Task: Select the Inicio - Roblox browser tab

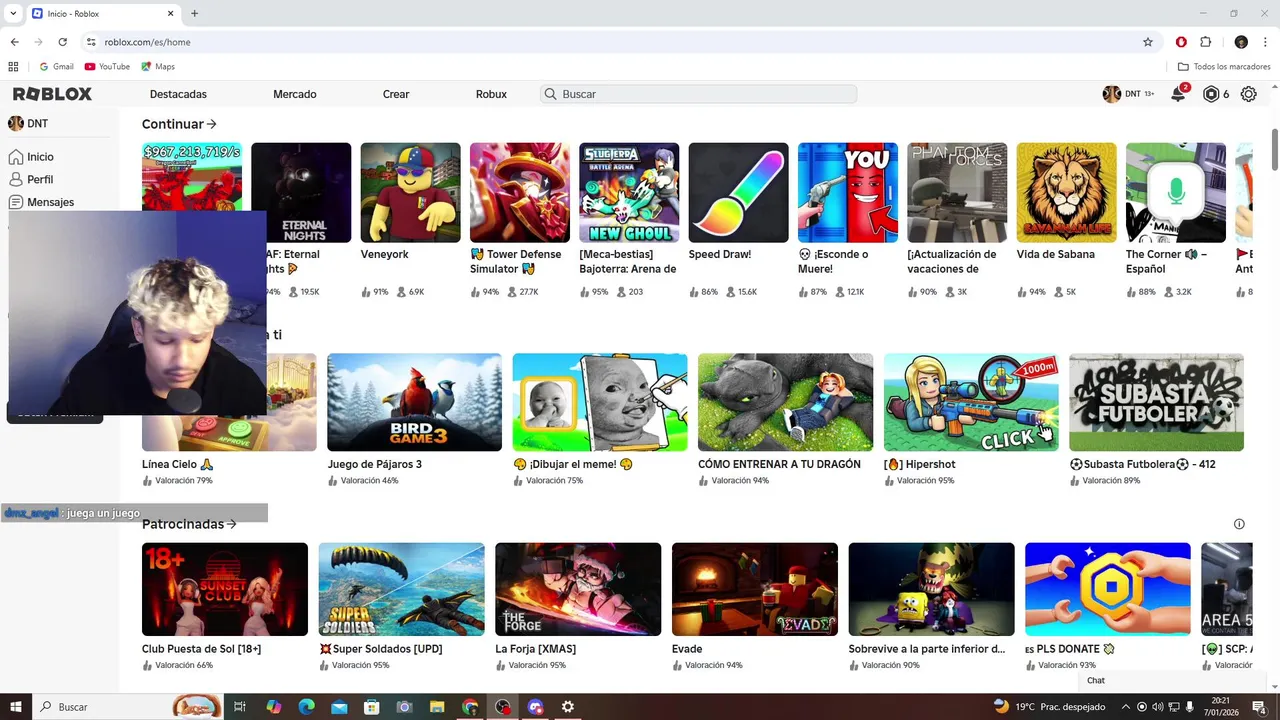Action: [x=102, y=13]
